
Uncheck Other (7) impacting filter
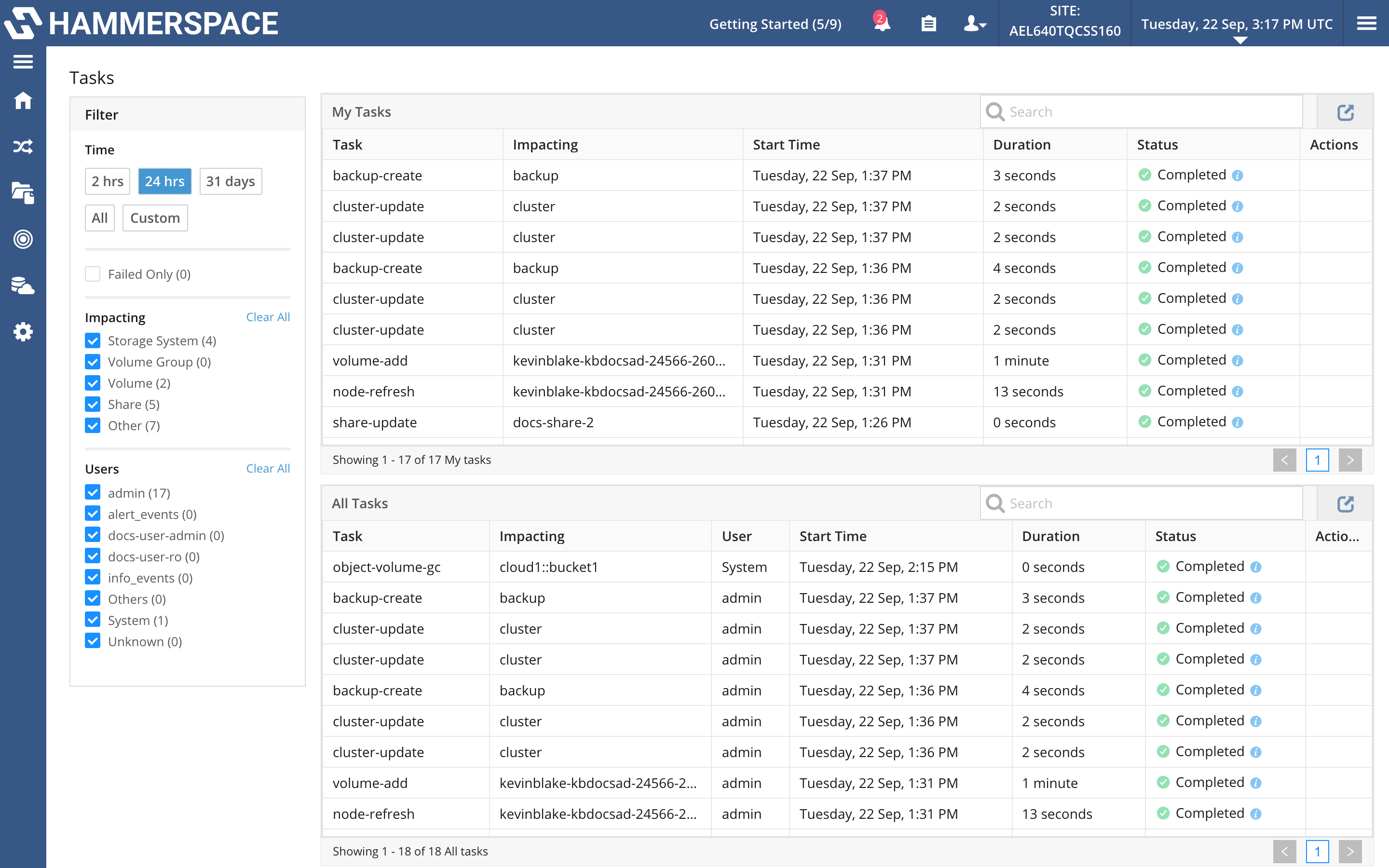click(93, 425)
